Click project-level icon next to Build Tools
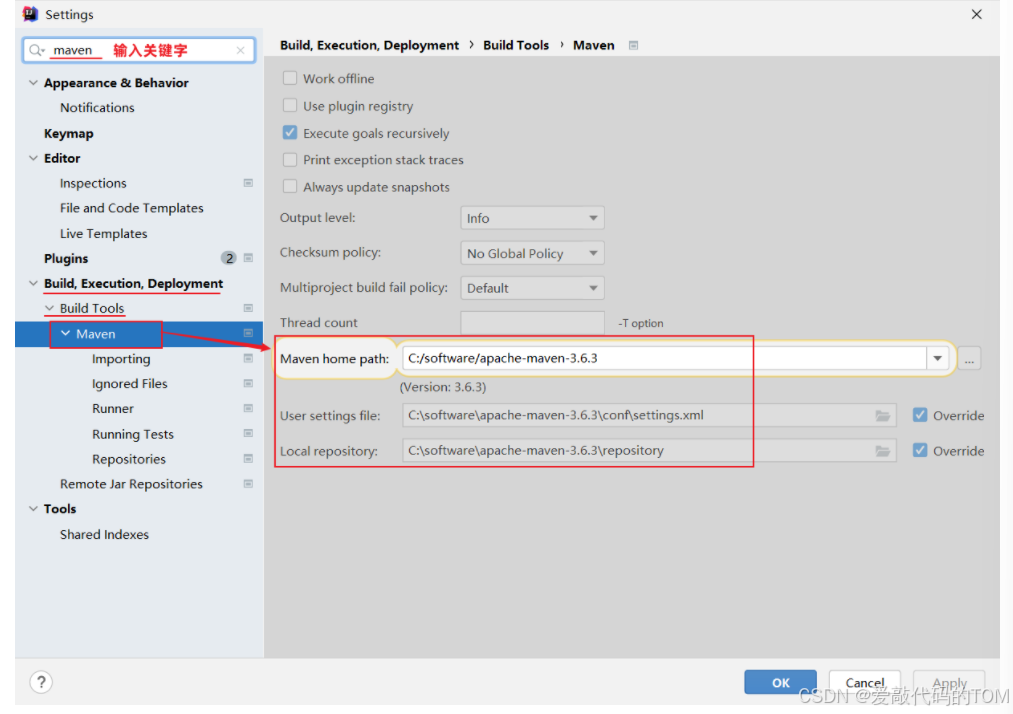Screen dimensions: 1013x714 click(248, 308)
